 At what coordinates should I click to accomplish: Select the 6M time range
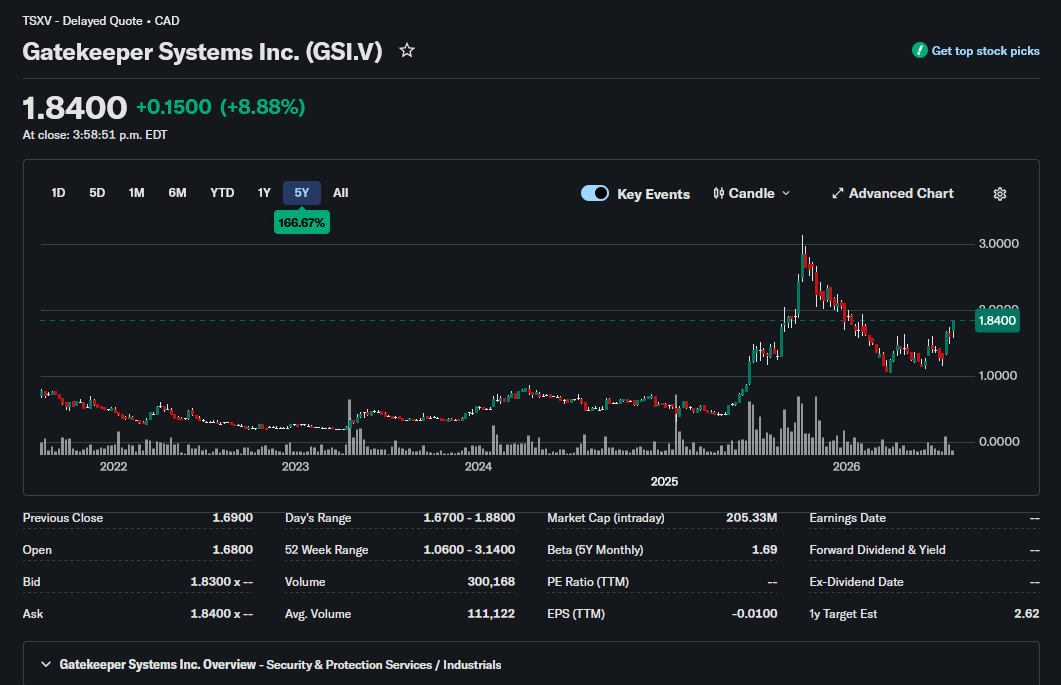[x=177, y=193]
